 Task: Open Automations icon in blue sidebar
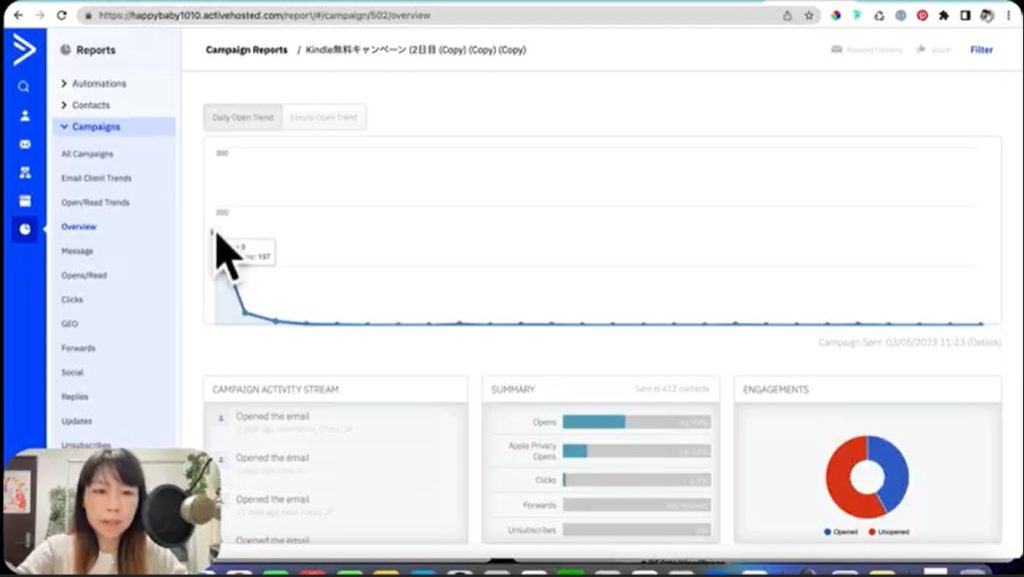coord(24,172)
